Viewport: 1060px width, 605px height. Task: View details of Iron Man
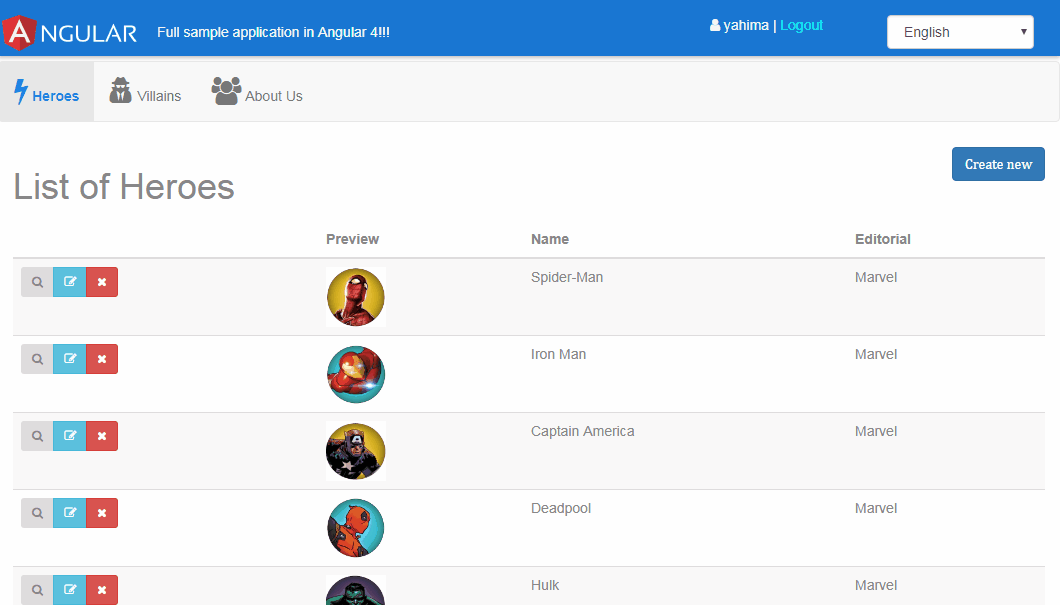[x=37, y=359]
